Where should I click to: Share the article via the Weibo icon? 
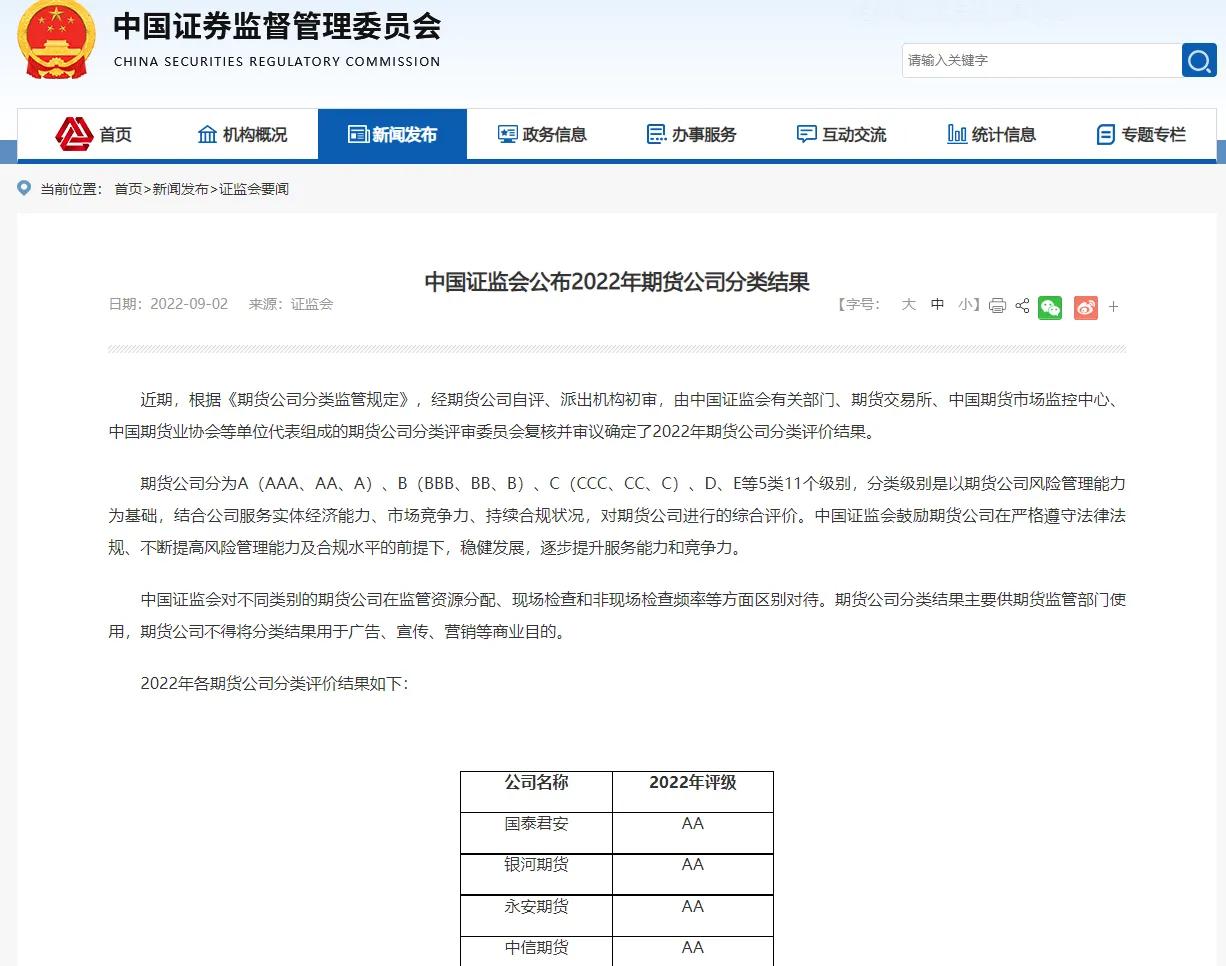click(x=1086, y=307)
